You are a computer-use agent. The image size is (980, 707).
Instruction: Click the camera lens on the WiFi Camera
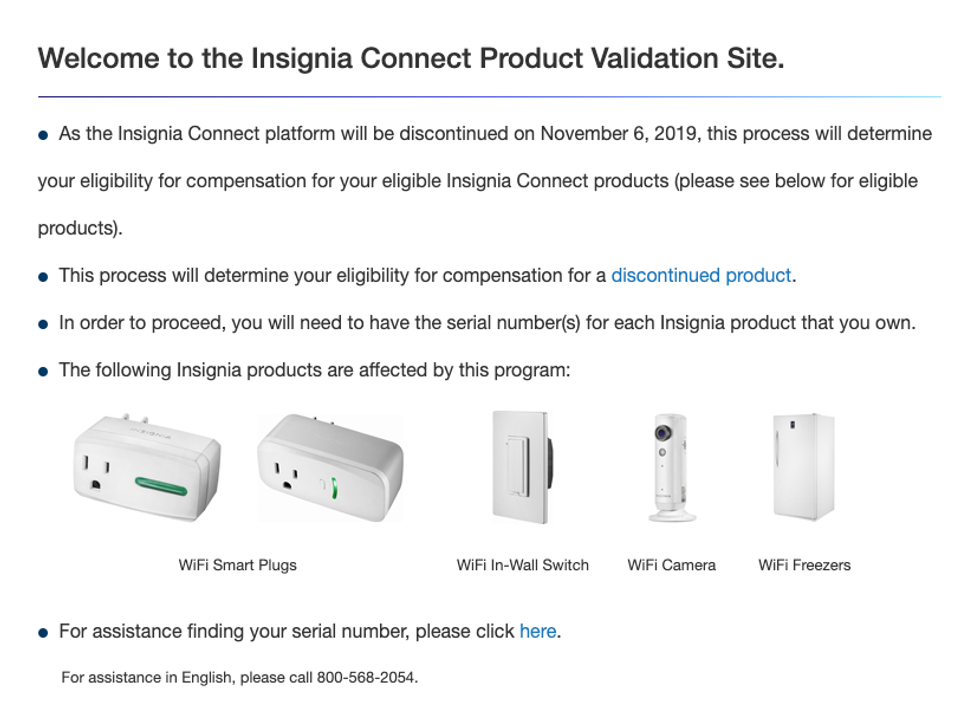click(x=665, y=432)
